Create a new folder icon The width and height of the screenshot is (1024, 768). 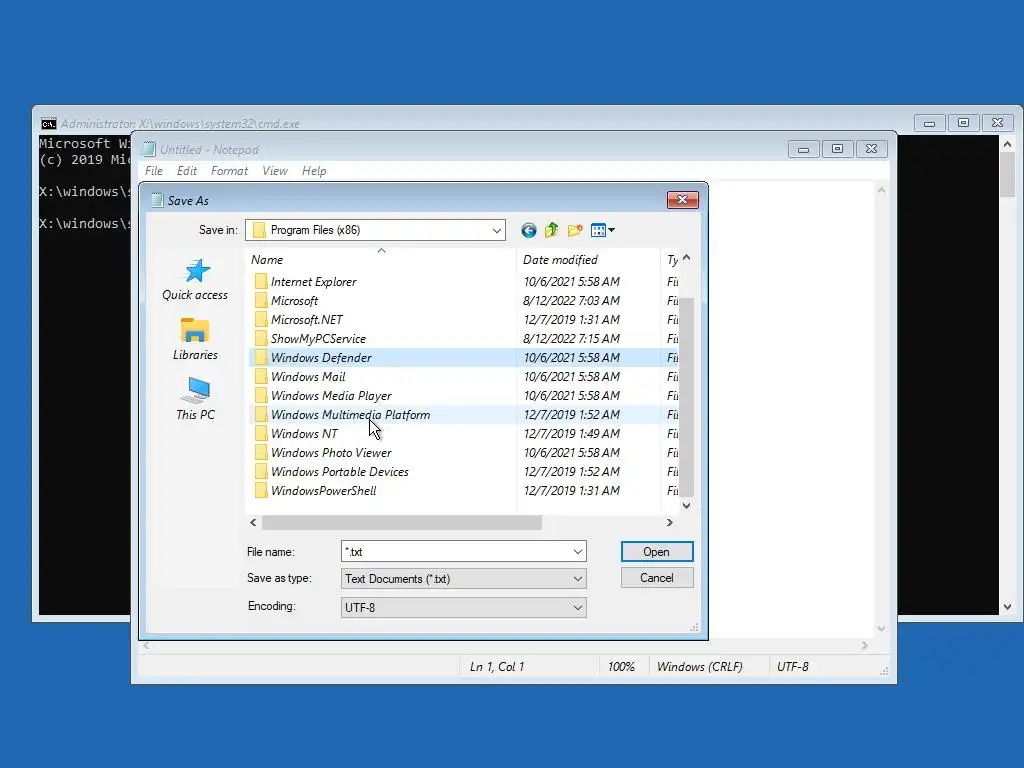point(575,230)
